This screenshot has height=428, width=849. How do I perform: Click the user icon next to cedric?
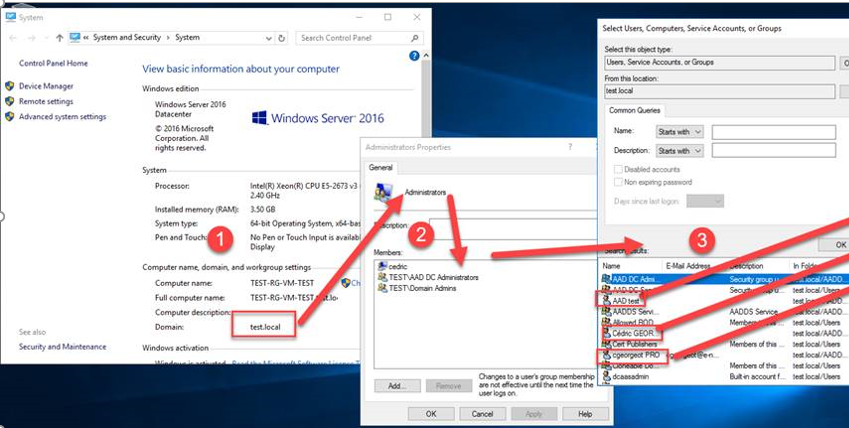click(382, 266)
